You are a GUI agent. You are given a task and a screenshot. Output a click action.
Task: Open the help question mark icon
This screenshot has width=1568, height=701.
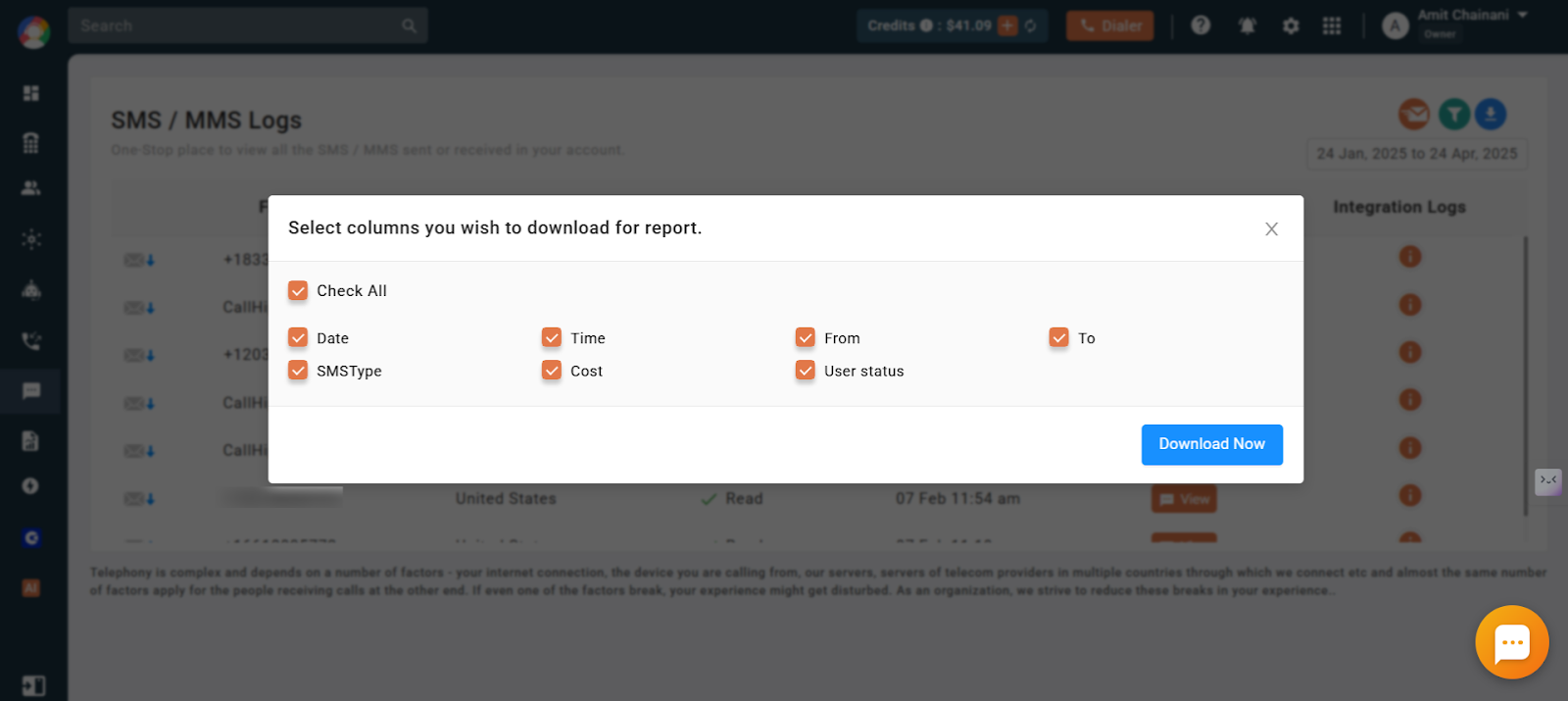click(1200, 25)
